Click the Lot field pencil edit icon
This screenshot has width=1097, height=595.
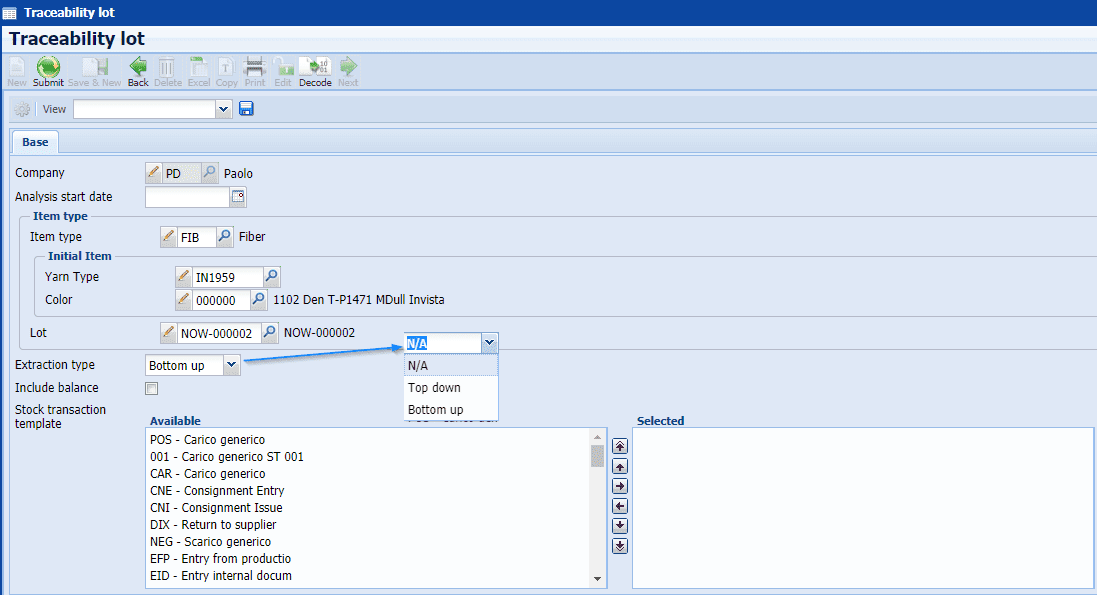click(170, 332)
